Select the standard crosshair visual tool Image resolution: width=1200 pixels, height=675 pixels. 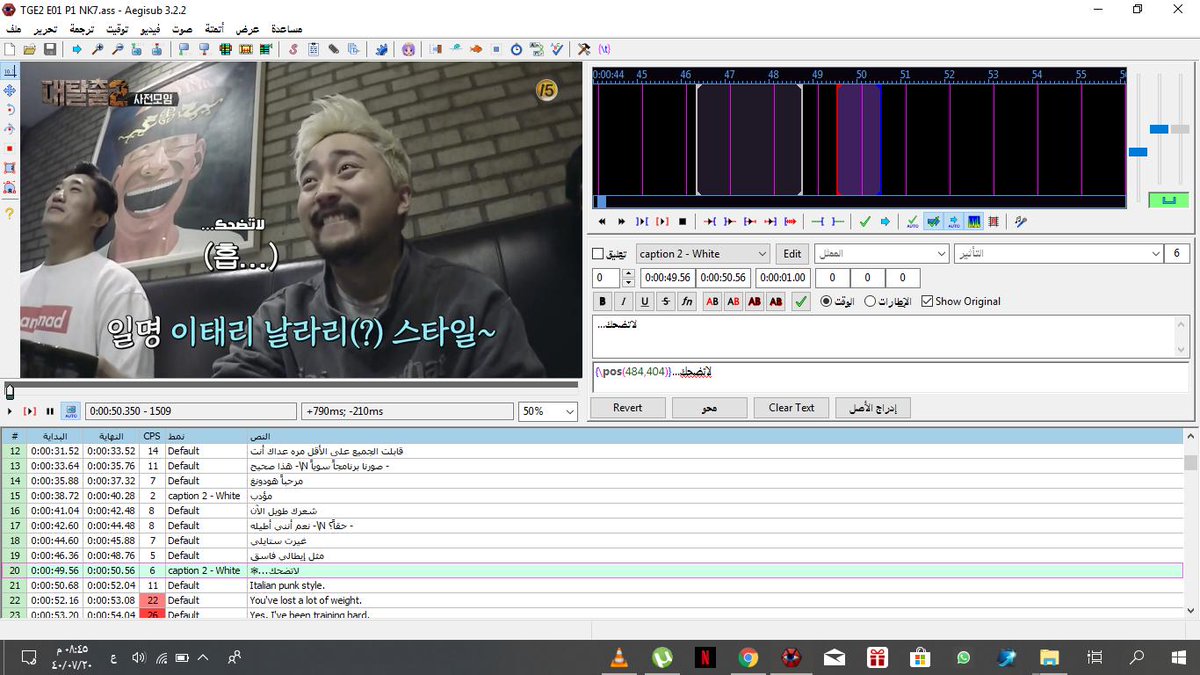coord(9,72)
